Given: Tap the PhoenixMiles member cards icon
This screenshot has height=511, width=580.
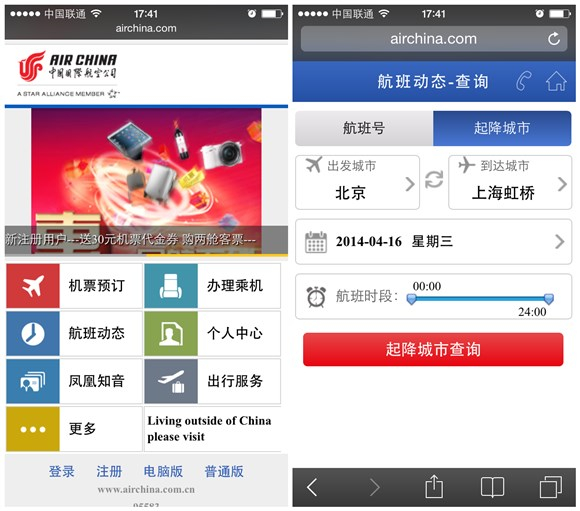Looking at the screenshot, I should point(33,381).
